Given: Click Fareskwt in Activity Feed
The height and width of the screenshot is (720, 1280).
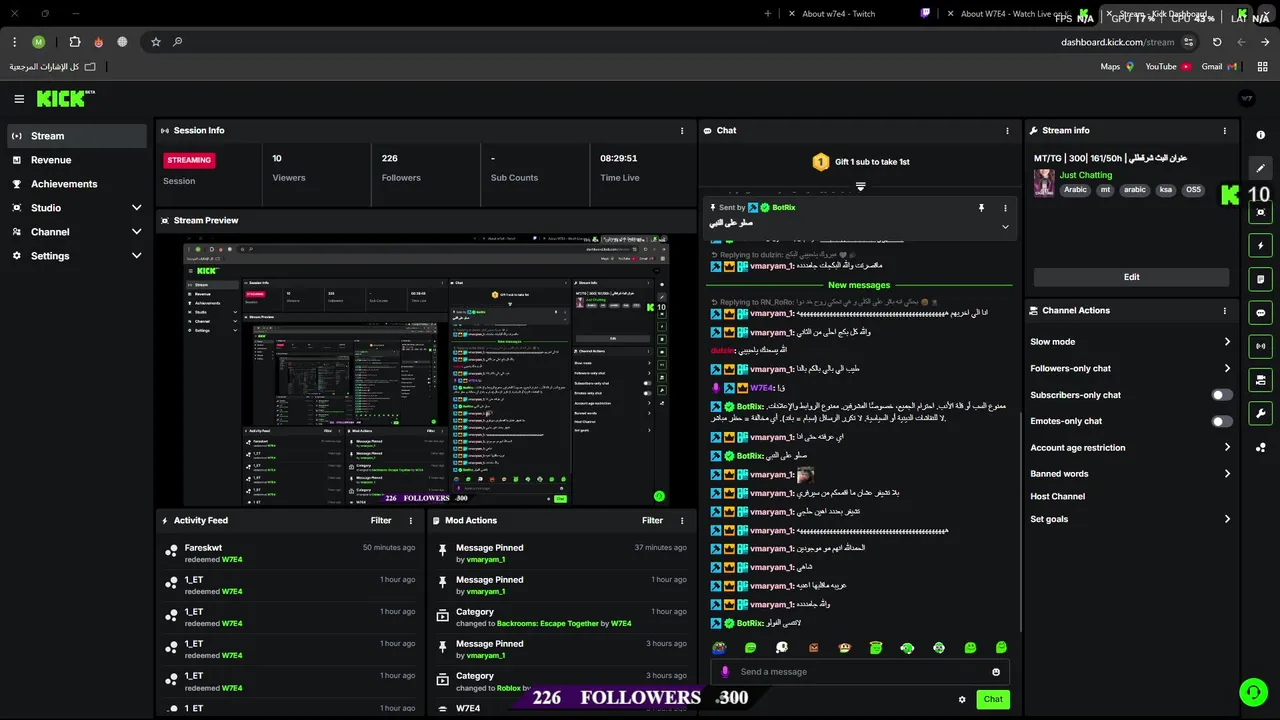Looking at the screenshot, I should tap(203, 548).
